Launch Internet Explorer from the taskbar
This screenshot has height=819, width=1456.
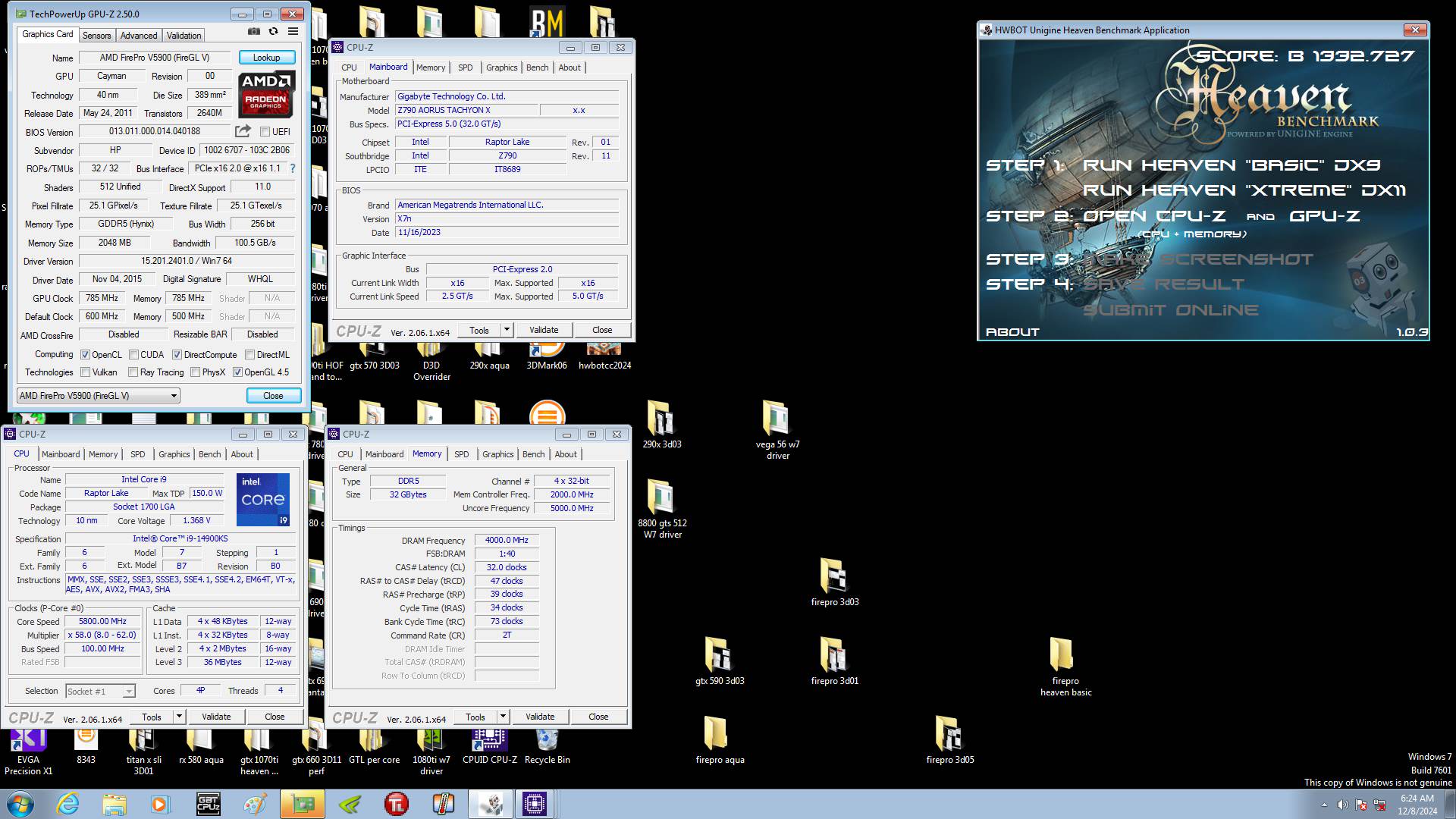pos(67,804)
